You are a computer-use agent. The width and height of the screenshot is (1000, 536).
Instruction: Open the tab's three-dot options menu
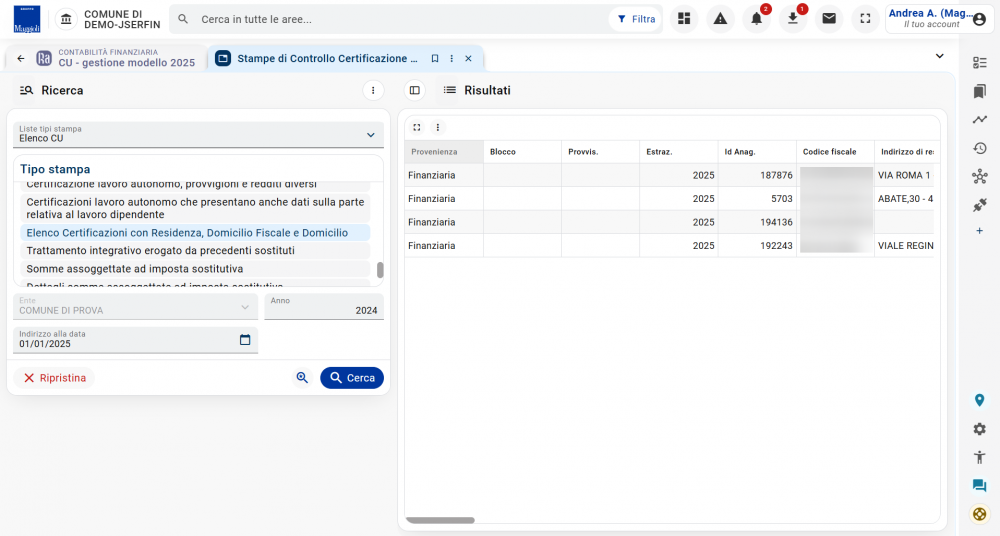[x=452, y=58]
